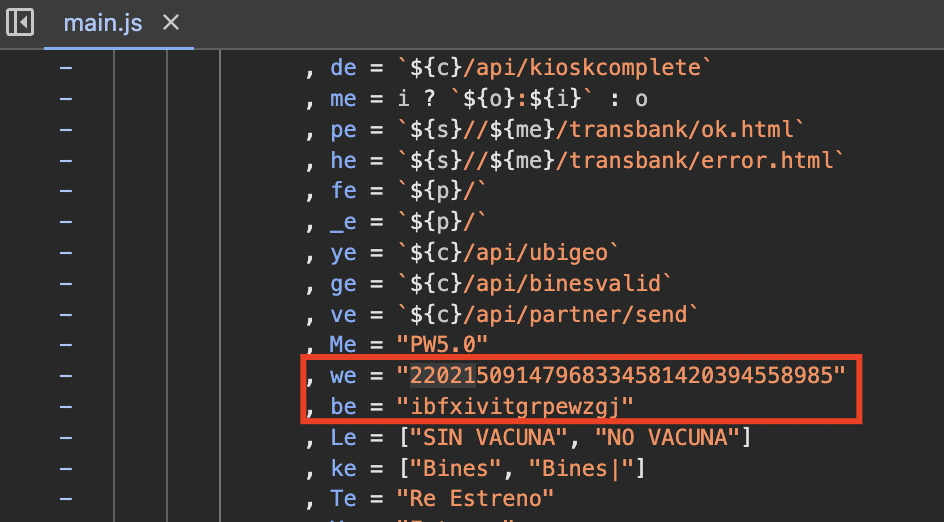The width and height of the screenshot is (944, 522).
Task: Click the transbank/error.html string
Action: (x=621, y=160)
